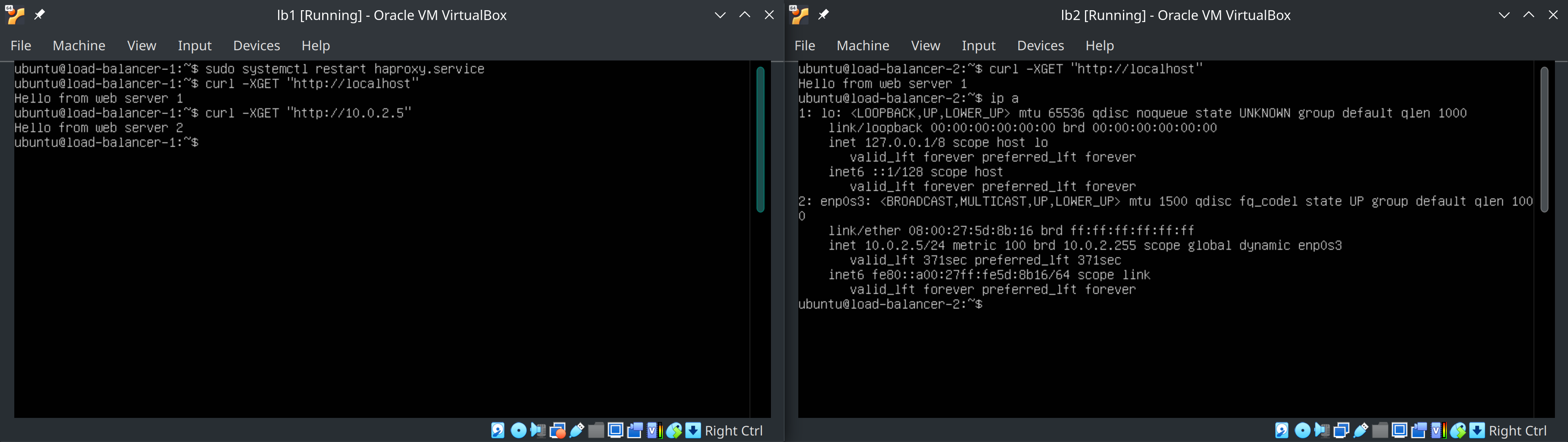This screenshot has width=1568, height=442.
Task: Click the pin icon in lb2 title bar
Action: [x=824, y=14]
